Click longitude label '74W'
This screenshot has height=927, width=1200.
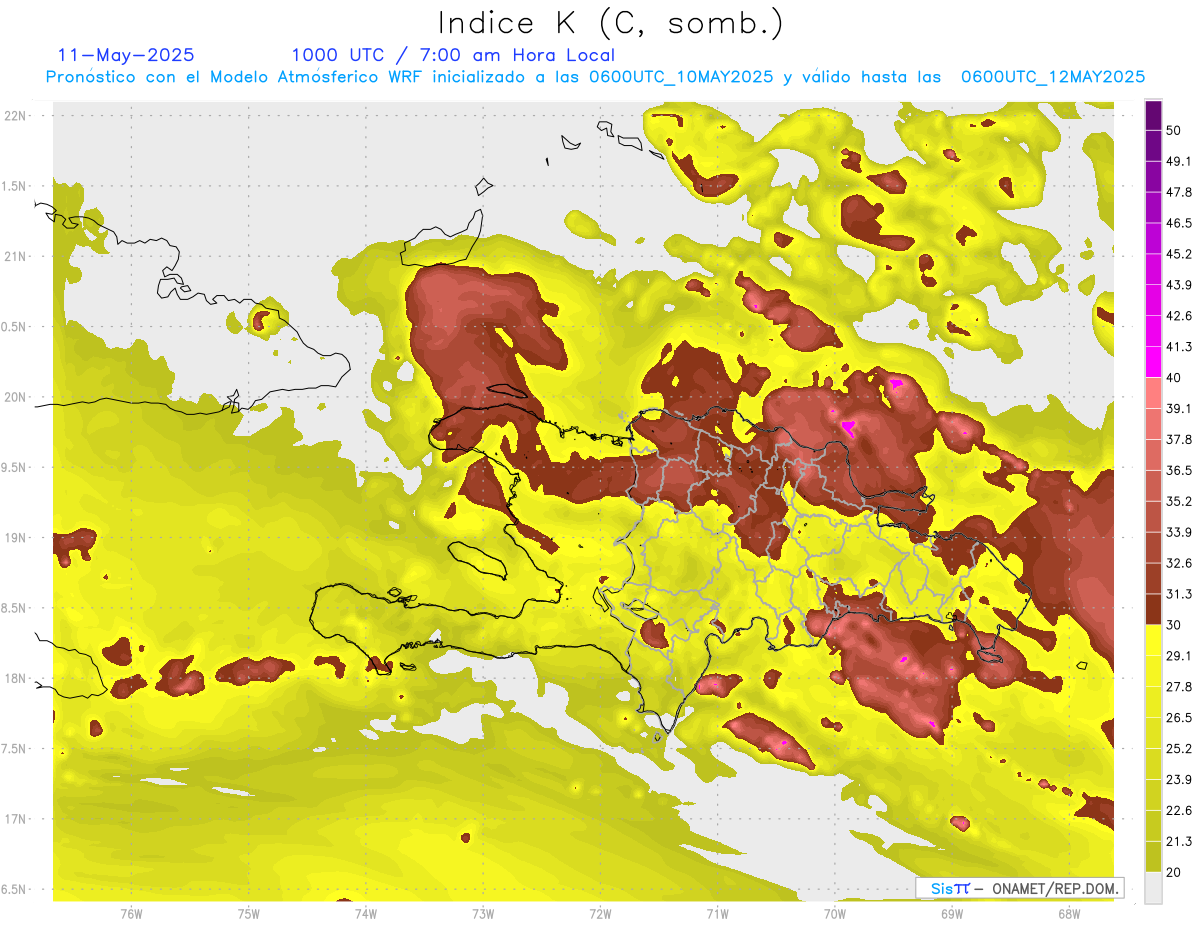(366, 914)
